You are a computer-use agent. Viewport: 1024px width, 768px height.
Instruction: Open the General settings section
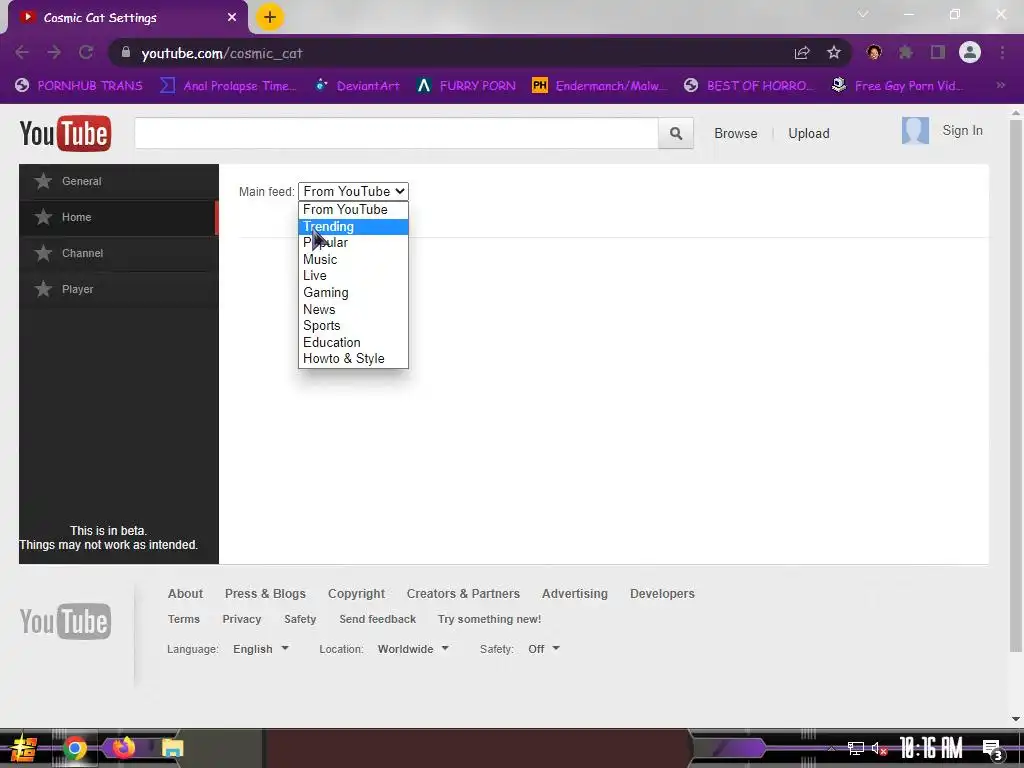pyautogui.click(x=119, y=182)
